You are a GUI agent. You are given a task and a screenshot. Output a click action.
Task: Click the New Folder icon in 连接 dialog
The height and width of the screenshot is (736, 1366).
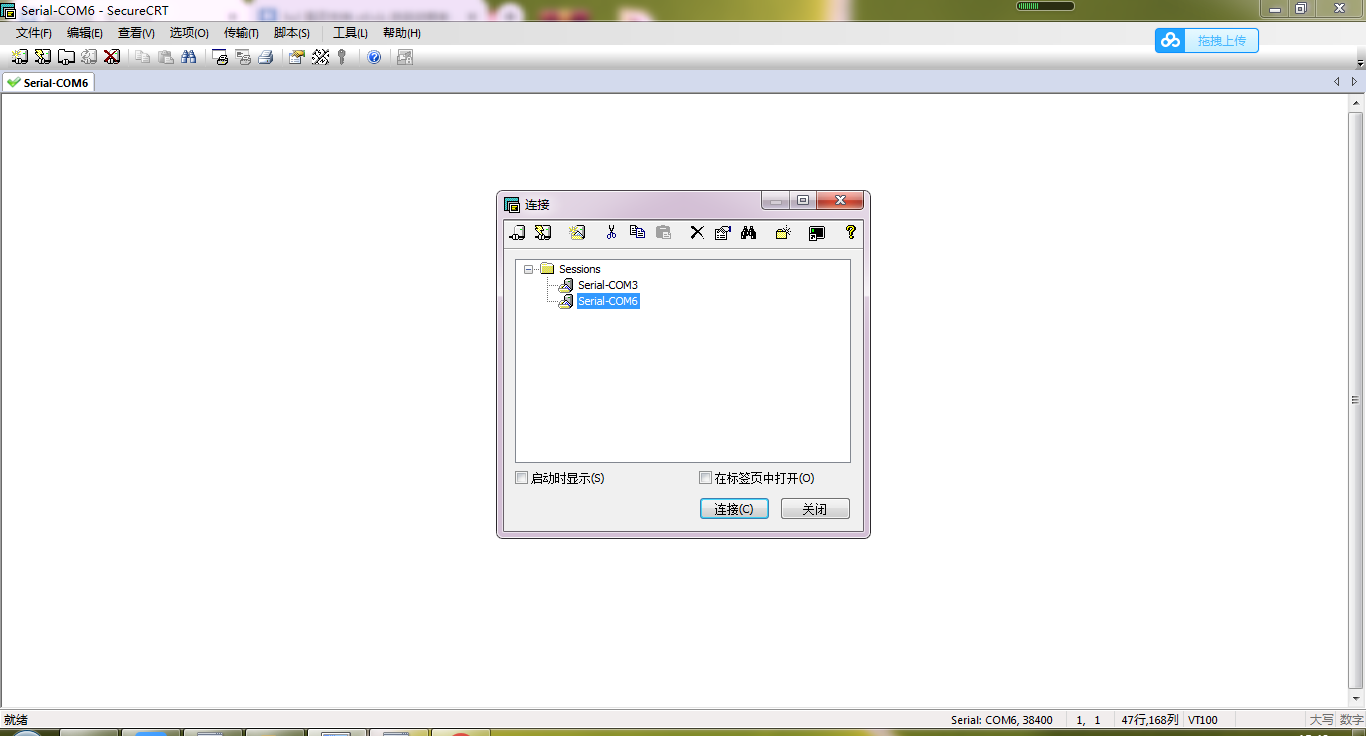[x=783, y=232]
